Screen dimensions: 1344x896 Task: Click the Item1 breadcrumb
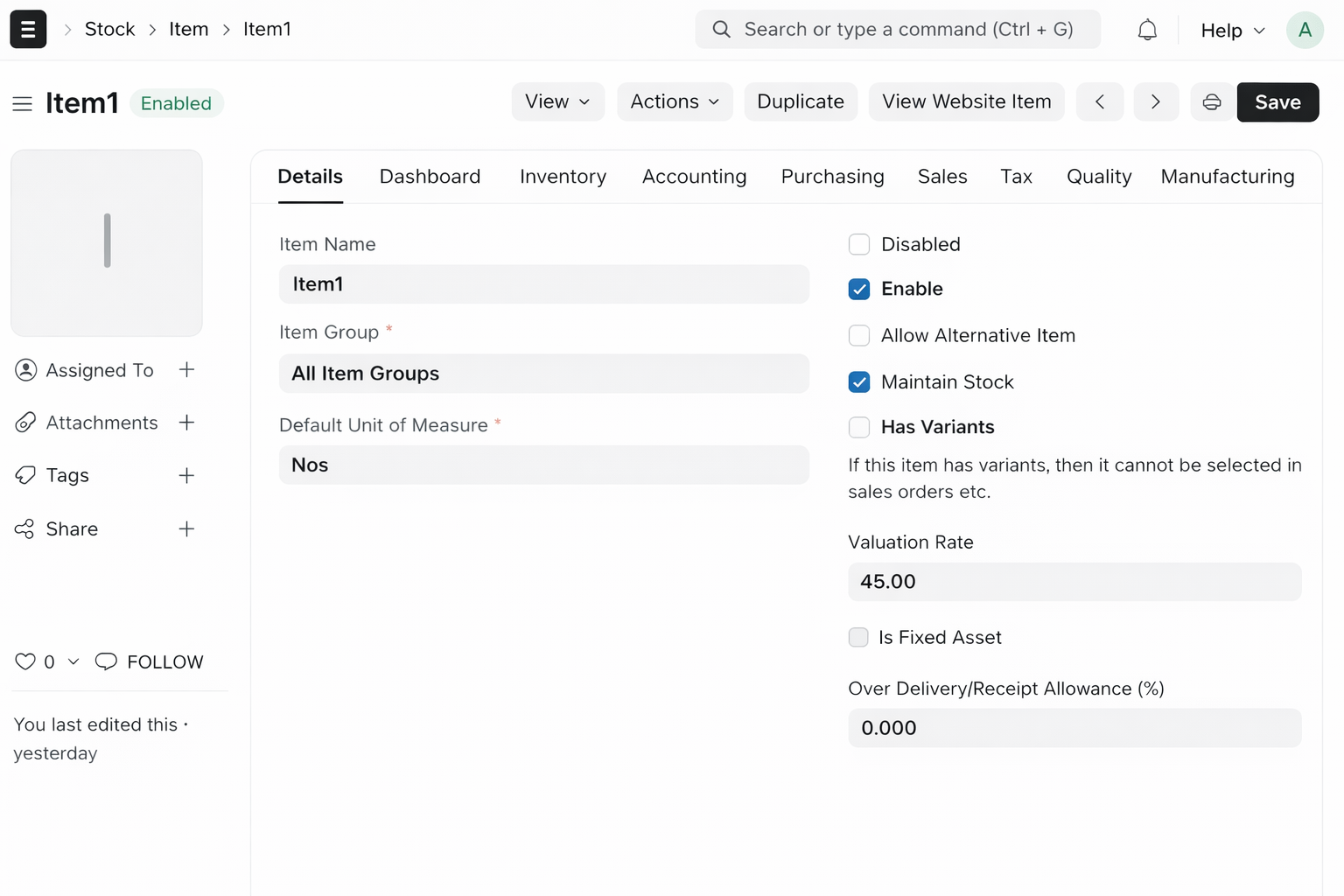(267, 30)
